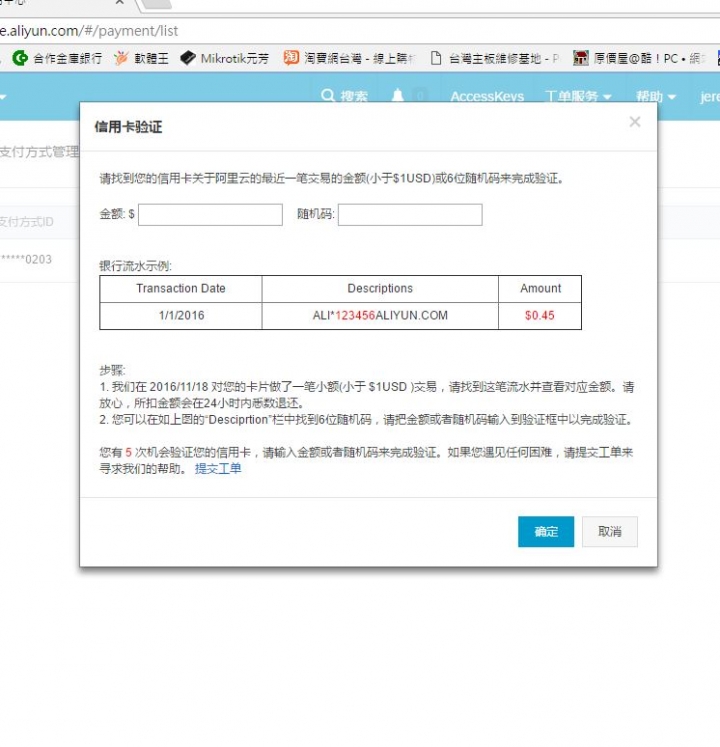The image size is (720, 747).
Task: Click the search magnifier icon in header
Action: [327, 96]
